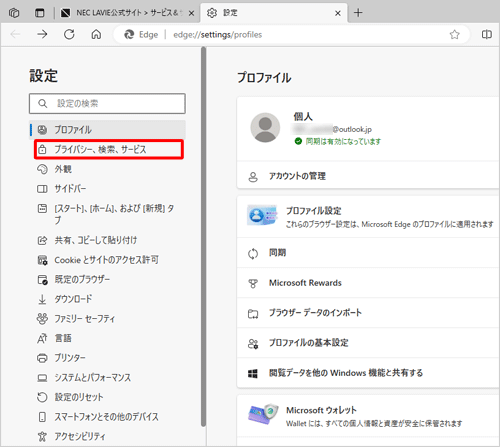Open プリンター settings
Viewport: 500px width, 447px height.
pos(107,358)
